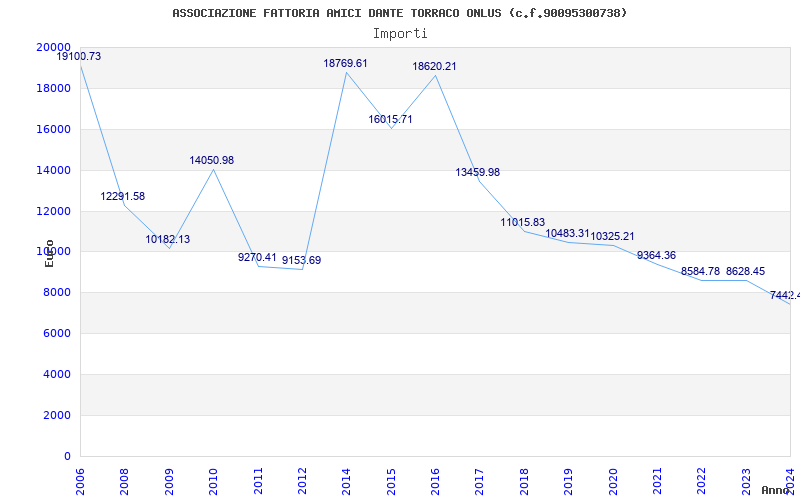The image size is (800, 500).
Task: Select y-axis tick 12000
Action: point(54,211)
